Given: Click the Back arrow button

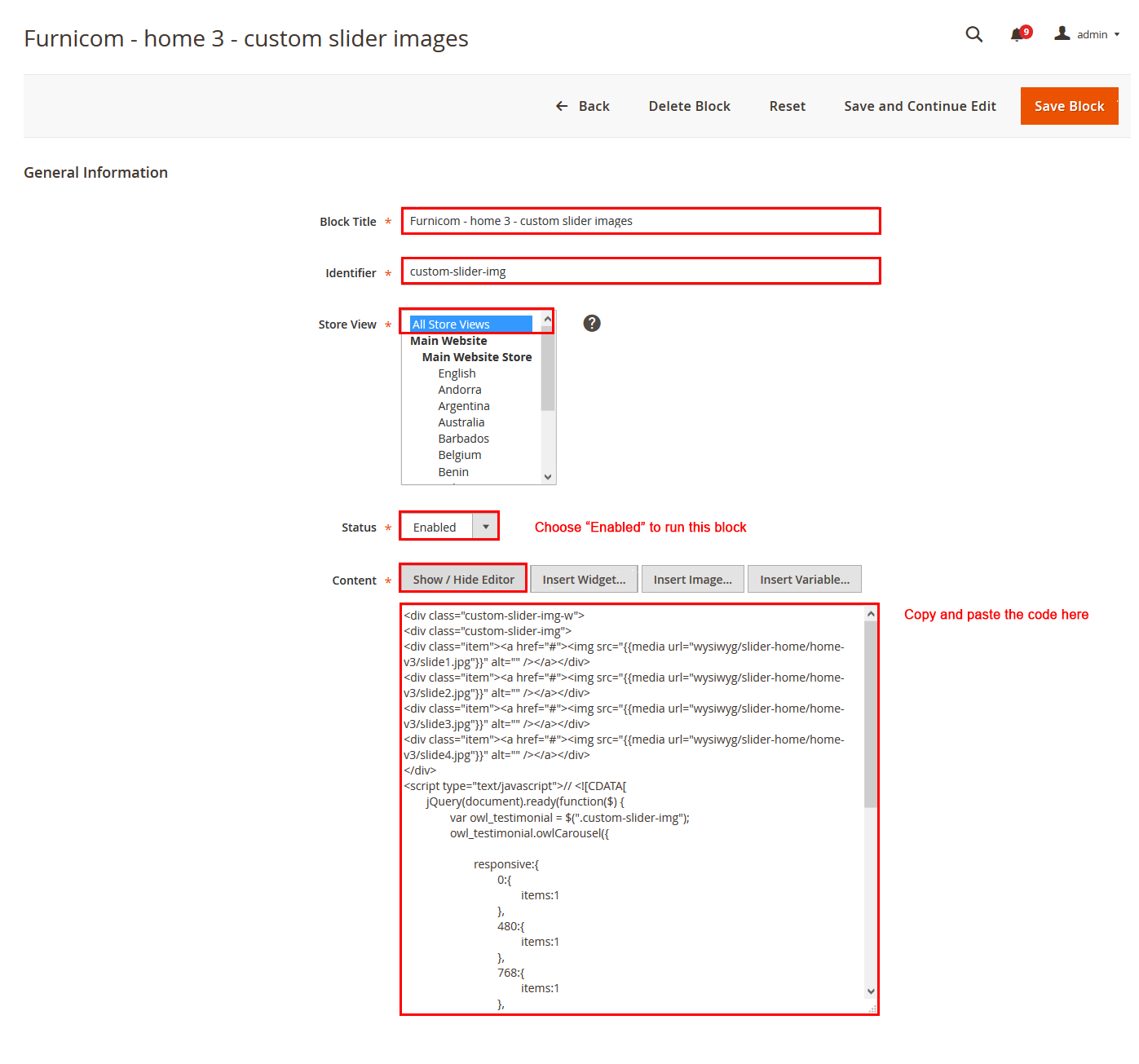Looking at the screenshot, I should [582, 106].
